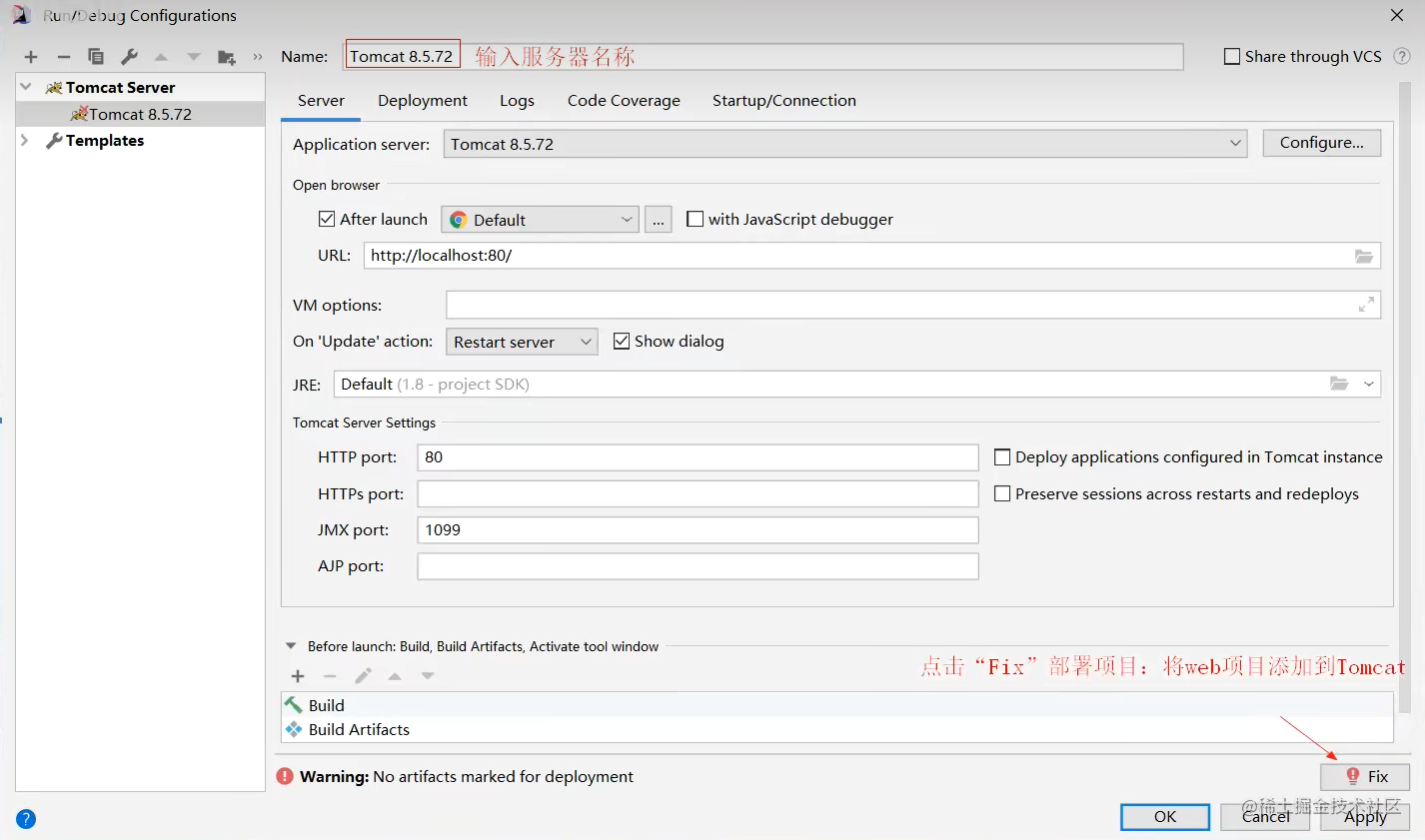Move before-launch task up

[395, 676]
